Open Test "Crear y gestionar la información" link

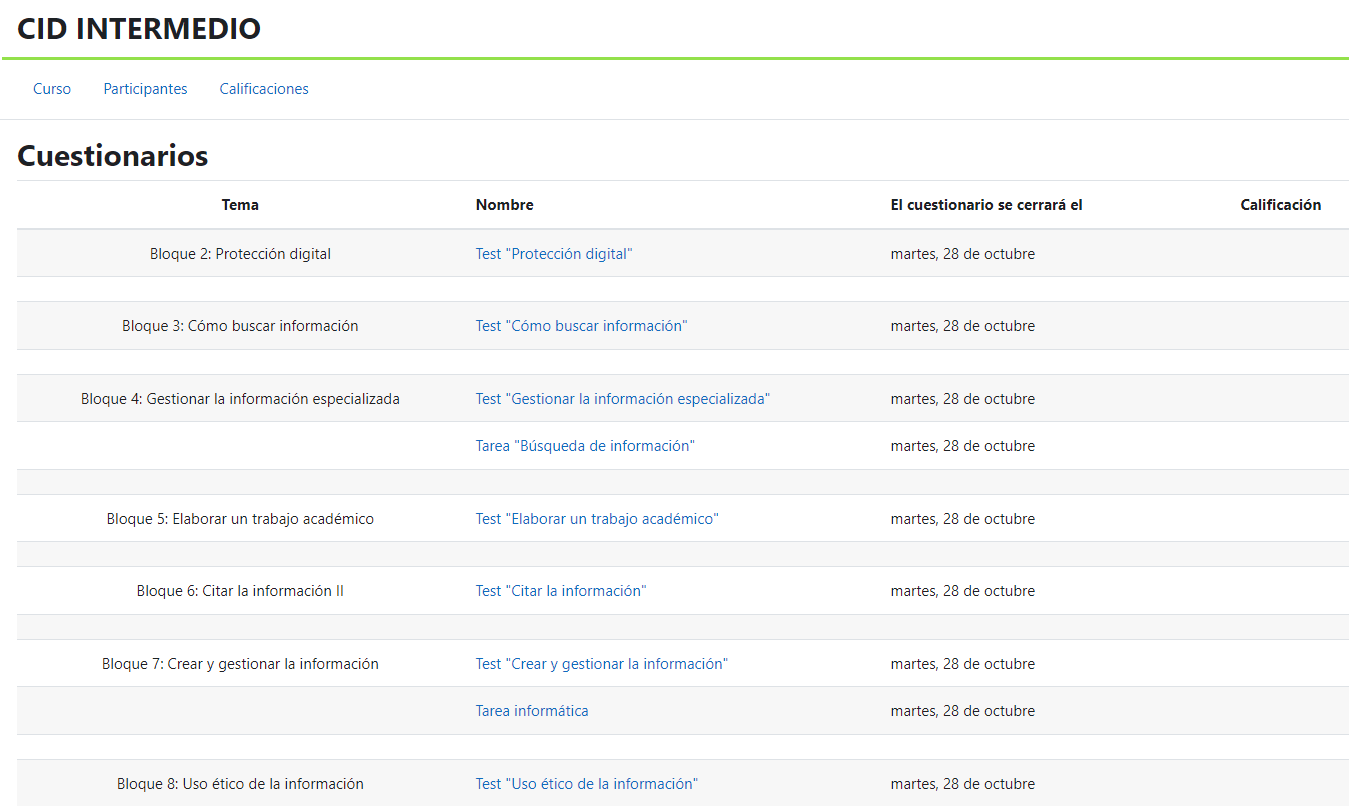tap(602, 664)
